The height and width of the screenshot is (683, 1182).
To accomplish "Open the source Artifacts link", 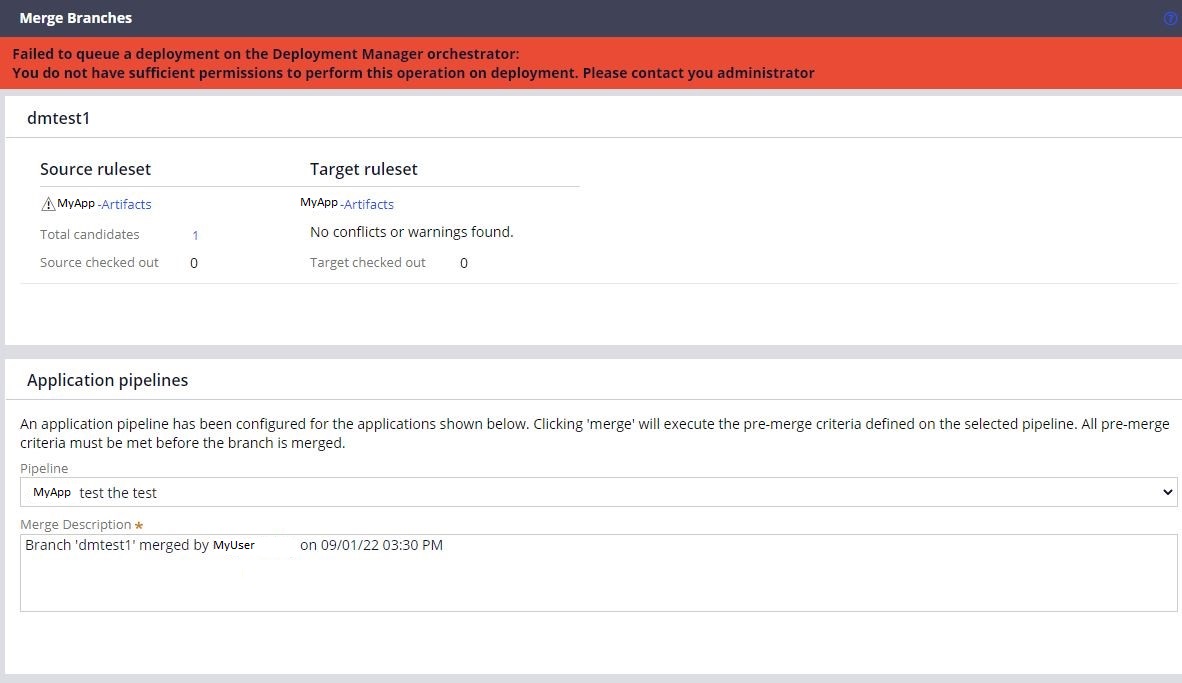I will click(126, 204).
